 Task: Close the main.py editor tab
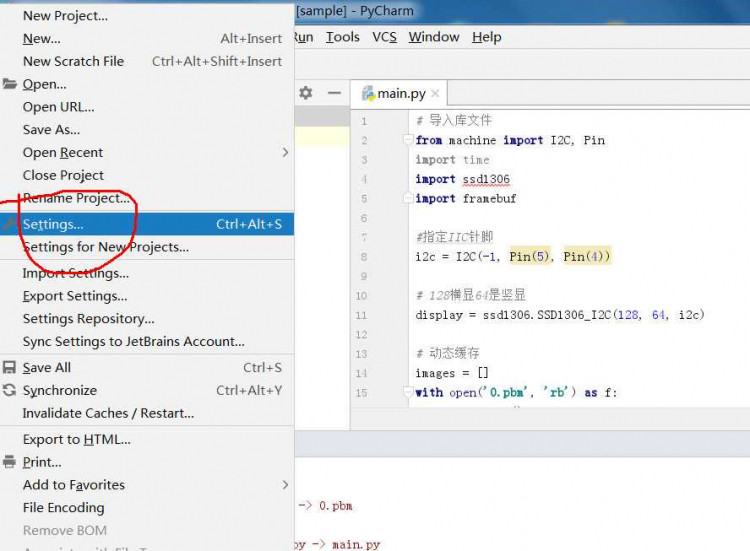click(435, 93)
